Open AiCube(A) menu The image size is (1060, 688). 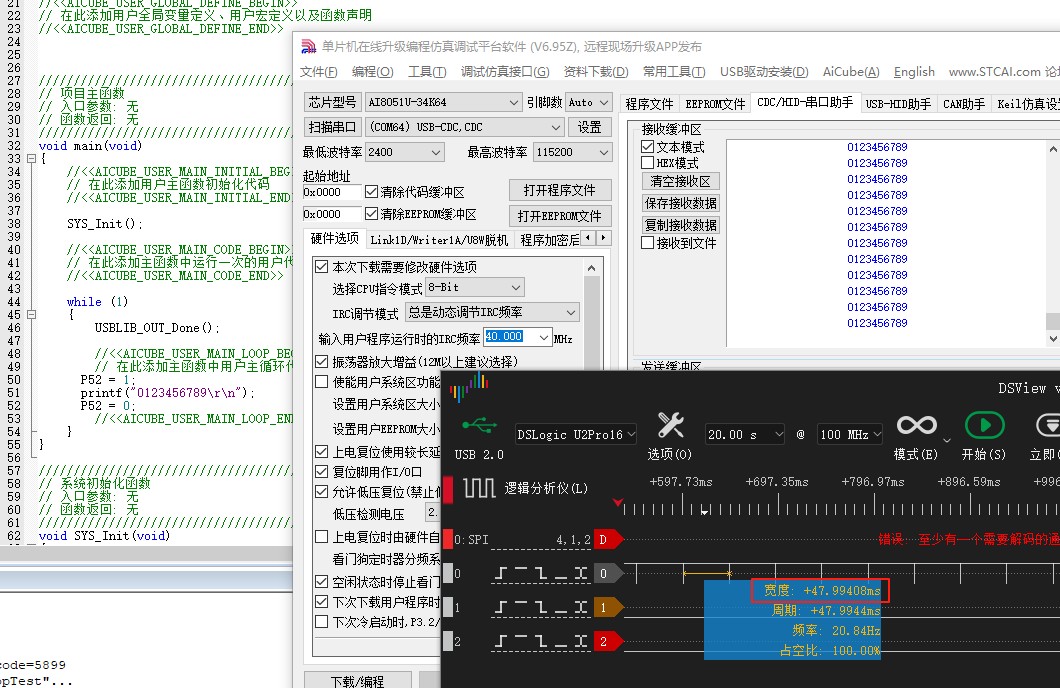(x=851, y=72)
